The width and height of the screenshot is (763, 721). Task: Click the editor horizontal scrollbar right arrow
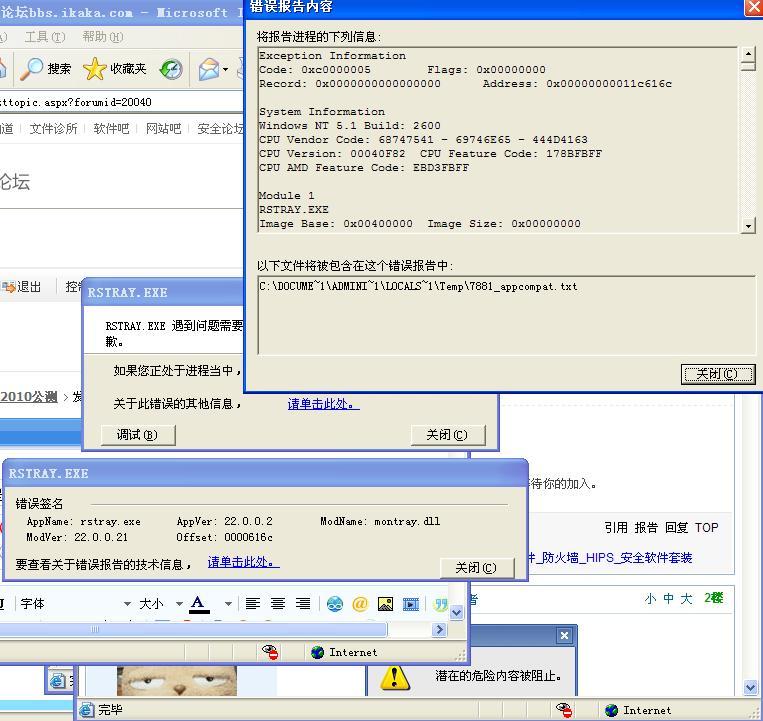click(439, 630)
